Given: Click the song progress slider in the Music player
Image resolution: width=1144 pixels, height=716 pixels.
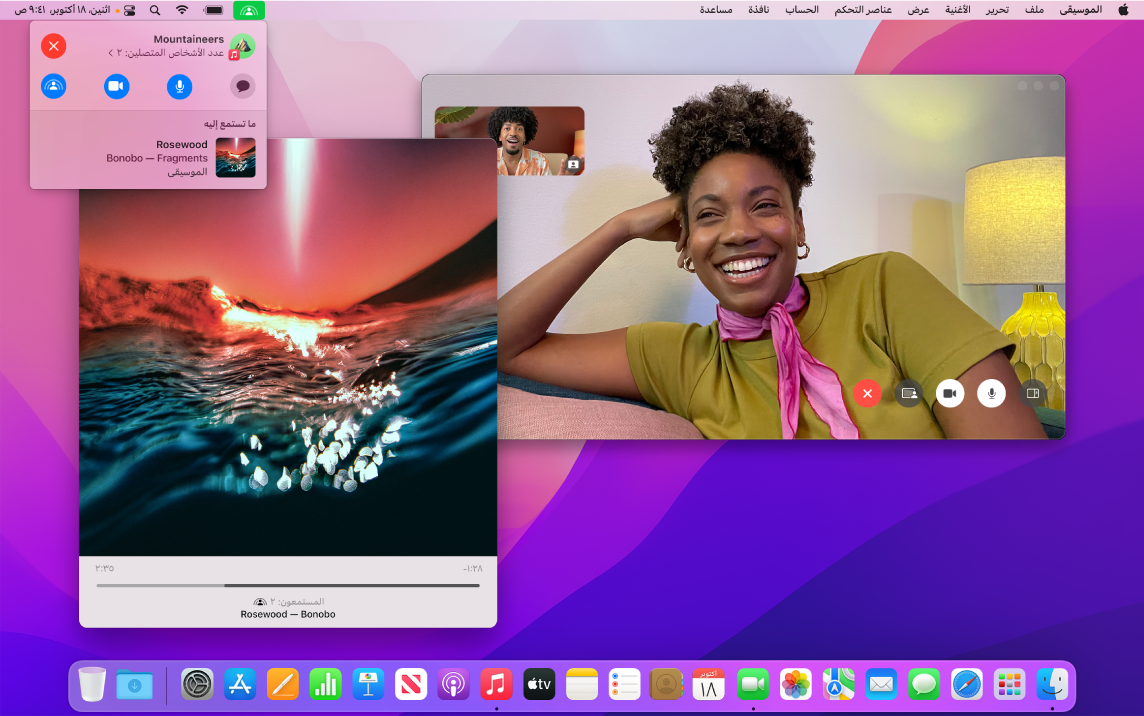Looking at the screenshot, I should coord(287,587).
